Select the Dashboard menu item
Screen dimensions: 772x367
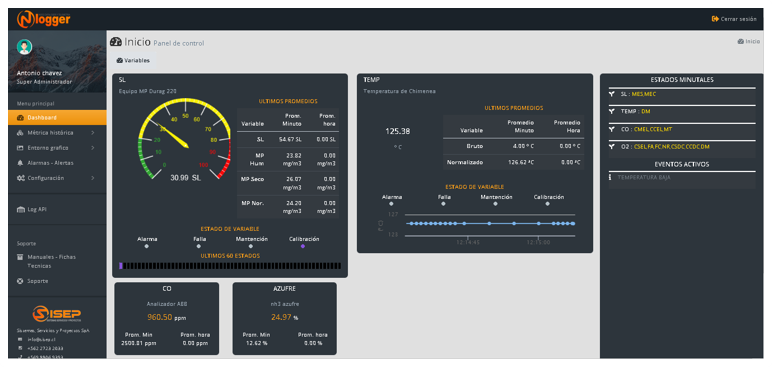57,118
